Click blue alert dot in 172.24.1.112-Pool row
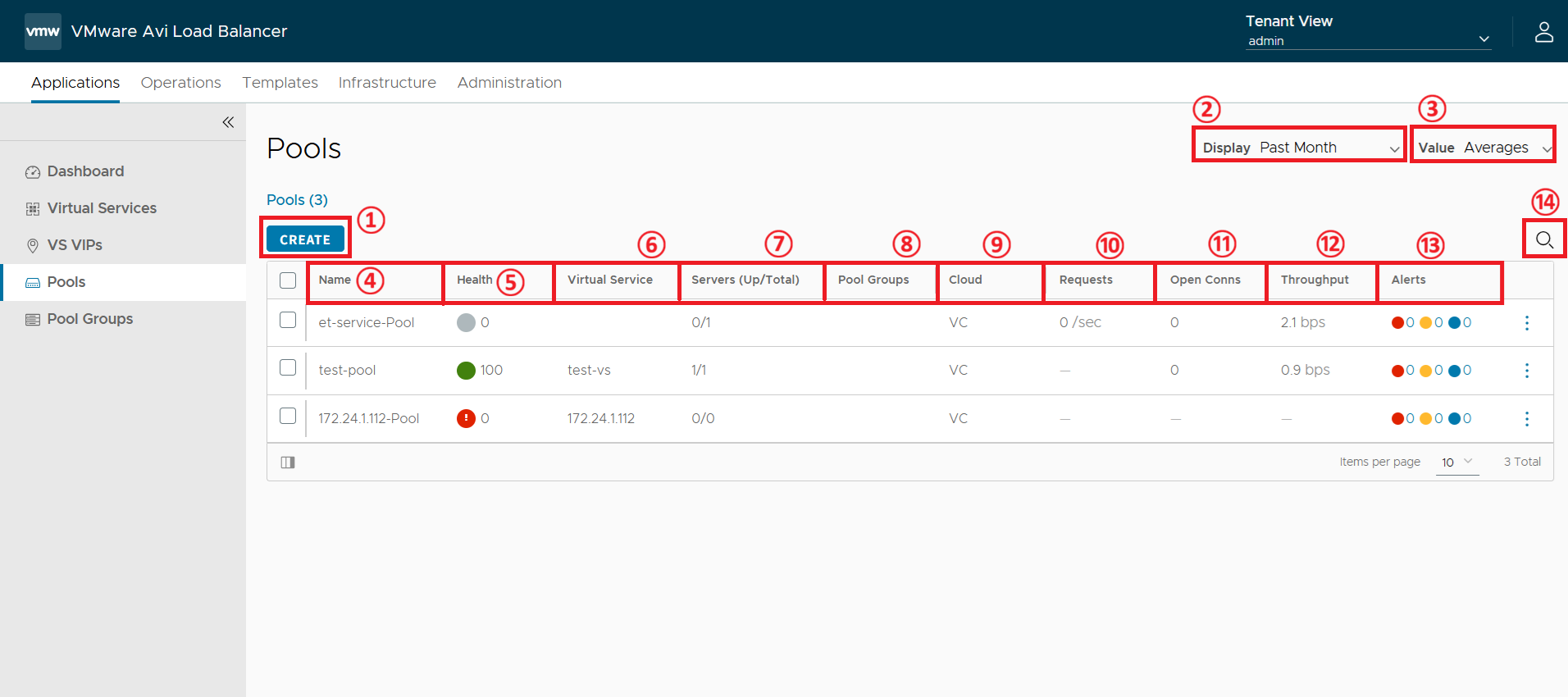The height and width of the screenshot is (697, 1568). point(1455,419)
